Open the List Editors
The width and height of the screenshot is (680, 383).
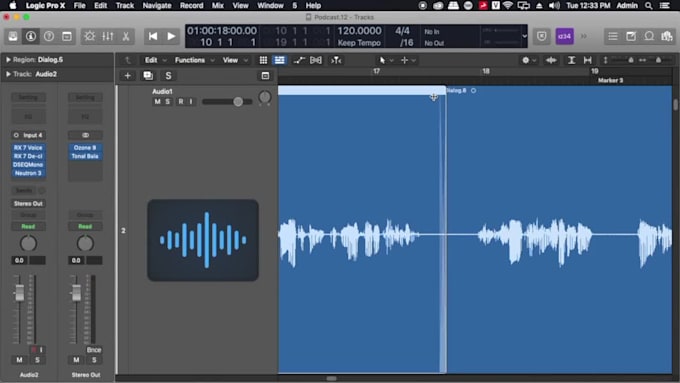[x=613, y=36]
